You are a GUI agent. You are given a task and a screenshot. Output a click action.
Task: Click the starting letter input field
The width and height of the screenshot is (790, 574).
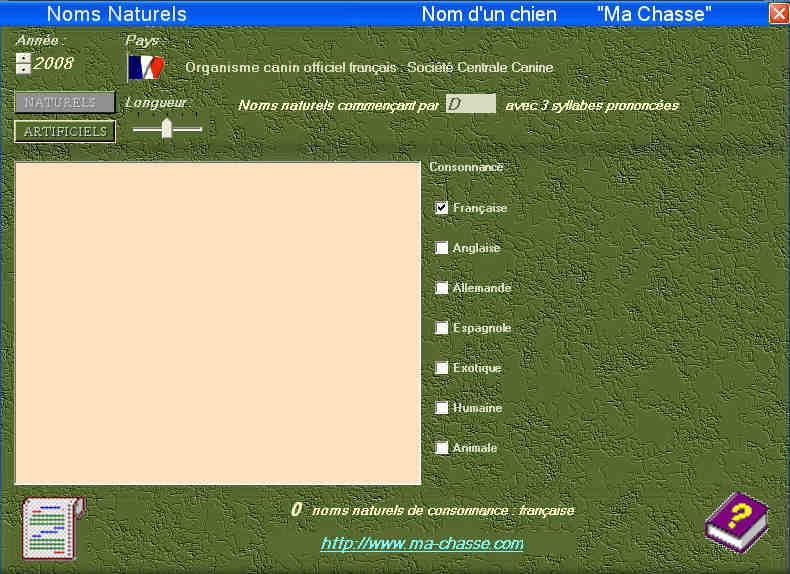471,104
